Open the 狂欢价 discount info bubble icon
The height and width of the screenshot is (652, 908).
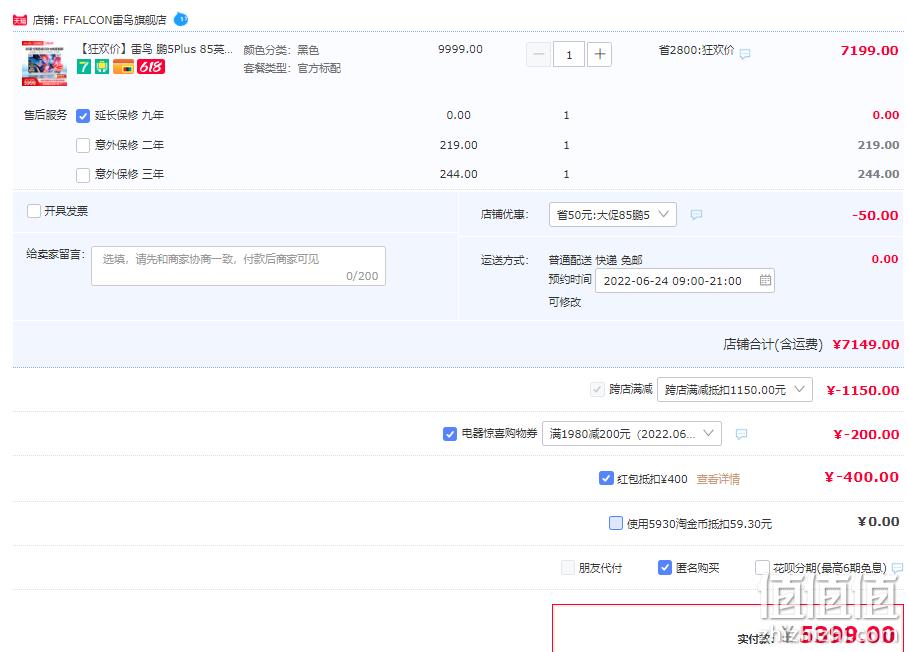click(x=745, y=54)
